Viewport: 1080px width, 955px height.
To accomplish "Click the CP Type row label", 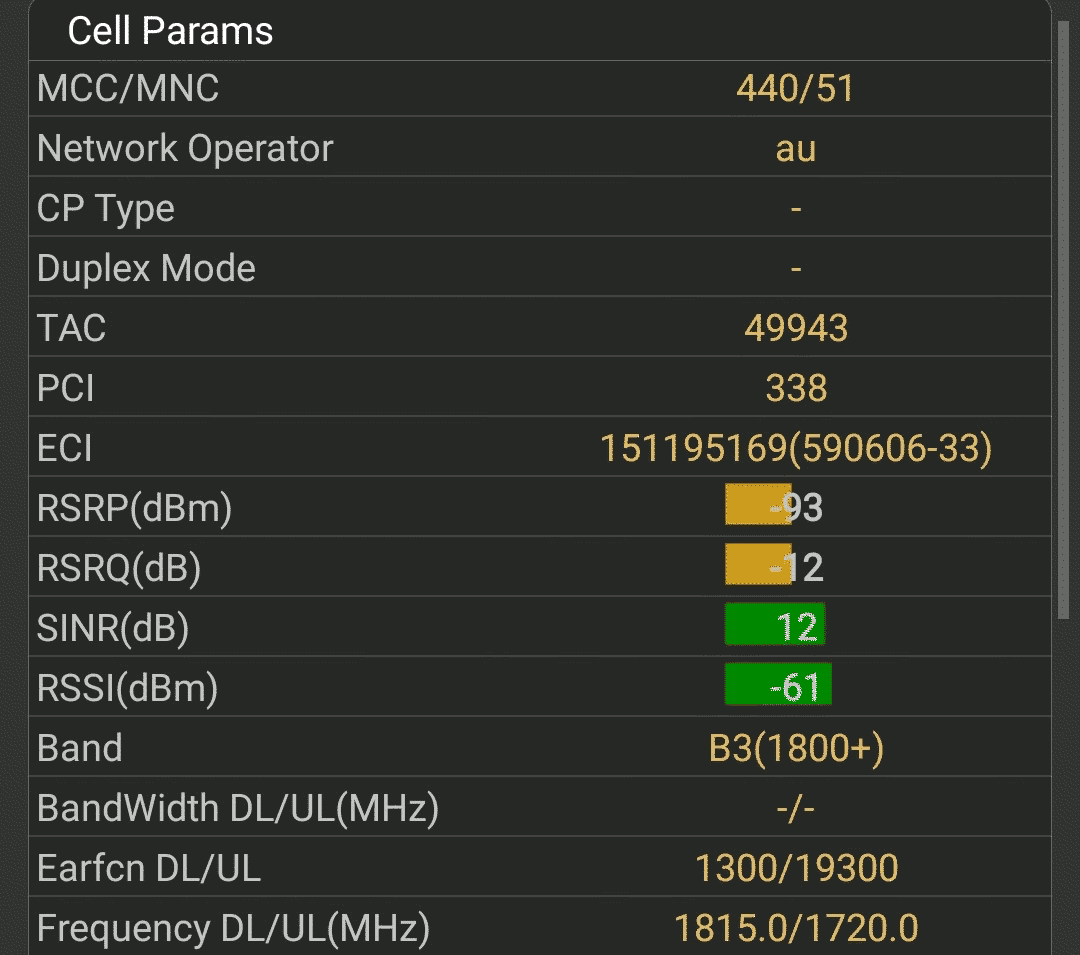I will click(x=106, y=209).
